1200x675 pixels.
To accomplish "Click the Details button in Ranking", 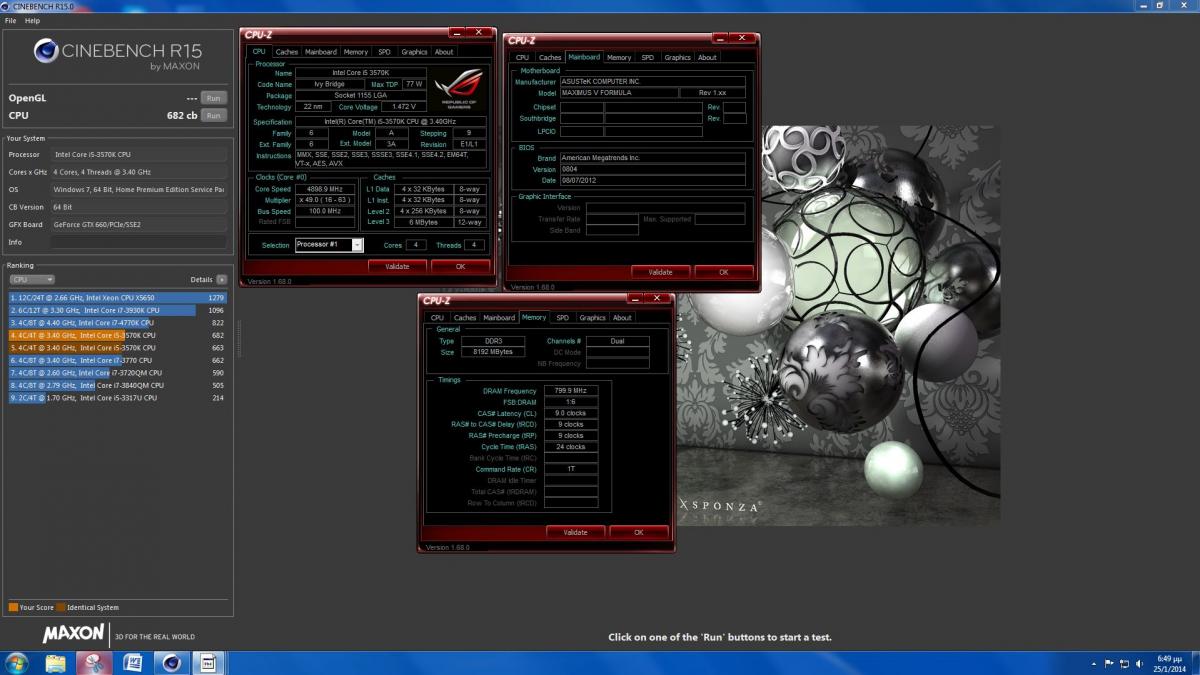I will click(x=221, y=280).
